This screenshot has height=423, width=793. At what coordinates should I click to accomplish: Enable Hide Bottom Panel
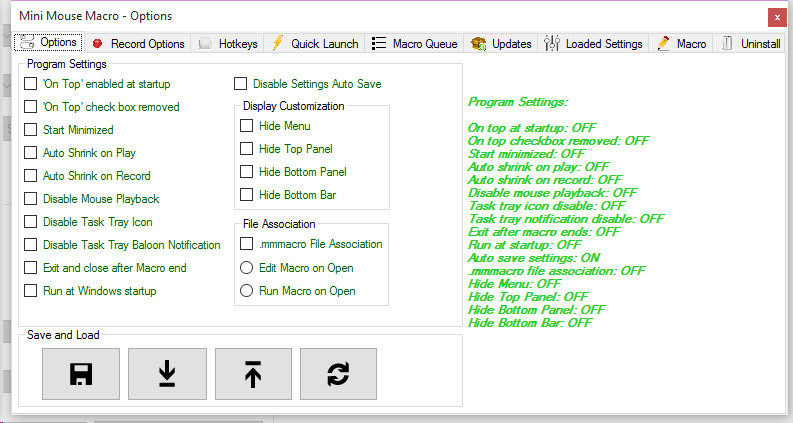(x=247, y=172)
